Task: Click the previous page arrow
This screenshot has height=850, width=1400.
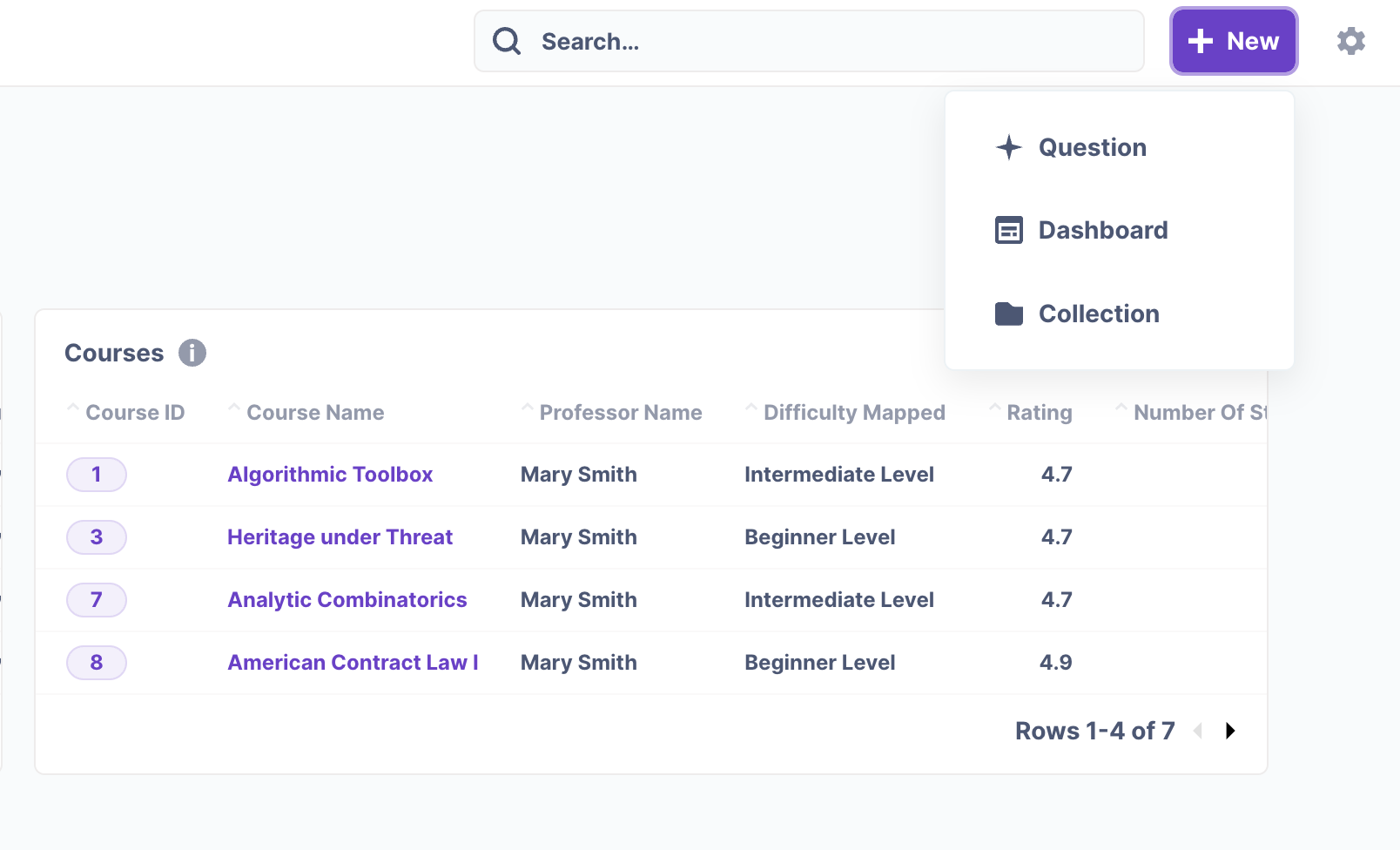Action: (1199, 732)
